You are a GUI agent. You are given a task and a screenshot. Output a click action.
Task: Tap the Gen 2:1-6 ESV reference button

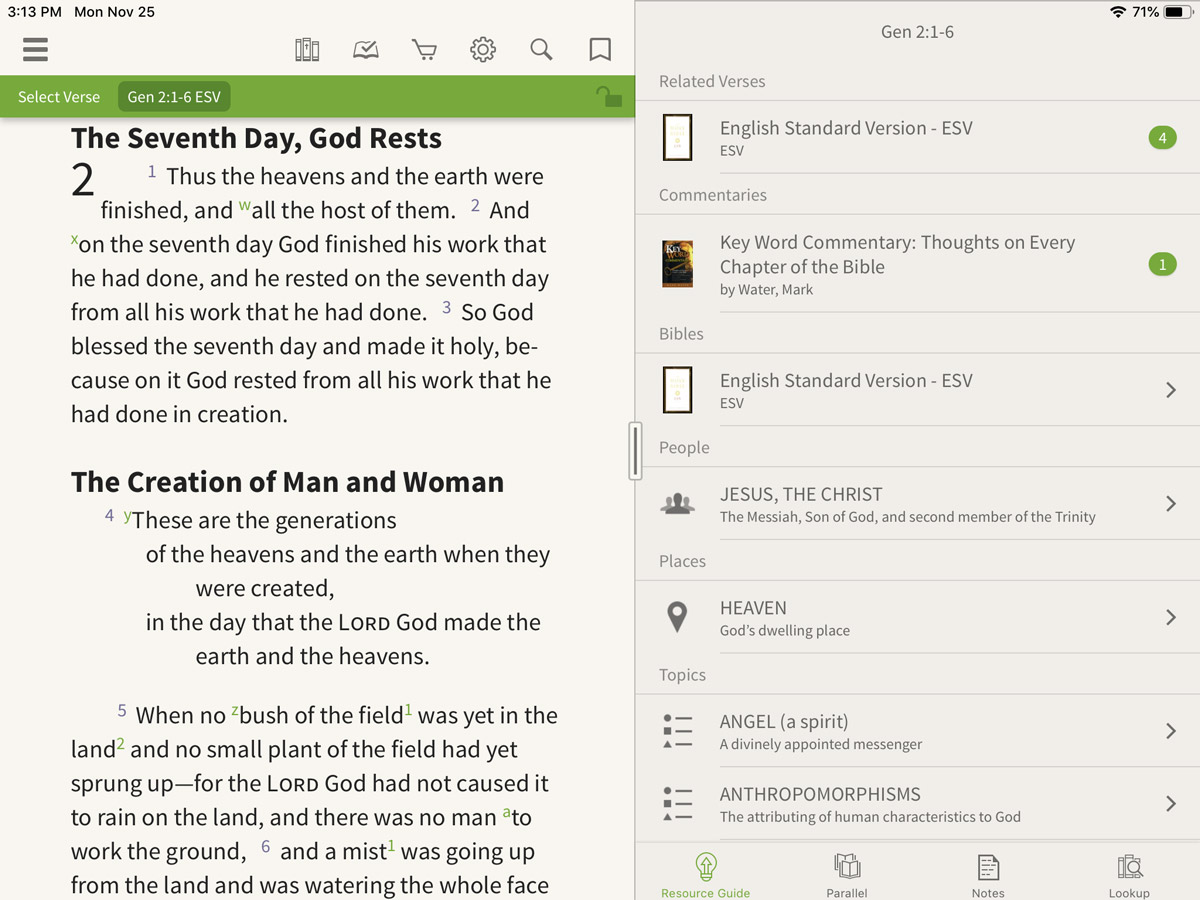click(174, 97)
